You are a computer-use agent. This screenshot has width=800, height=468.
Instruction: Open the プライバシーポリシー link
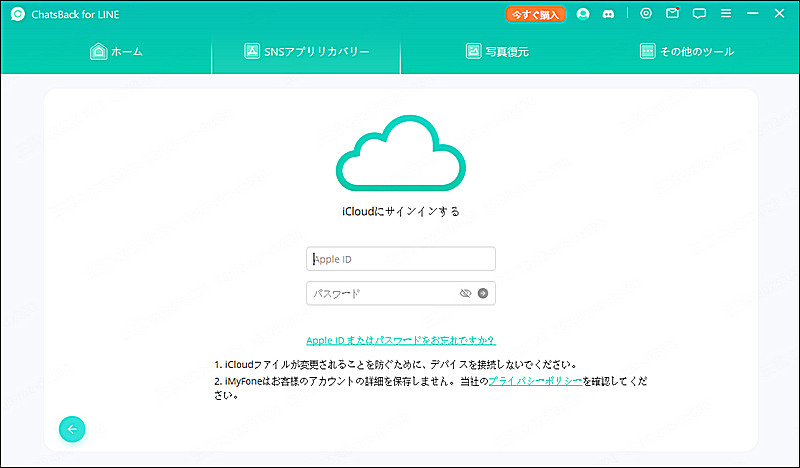(535, 381)
